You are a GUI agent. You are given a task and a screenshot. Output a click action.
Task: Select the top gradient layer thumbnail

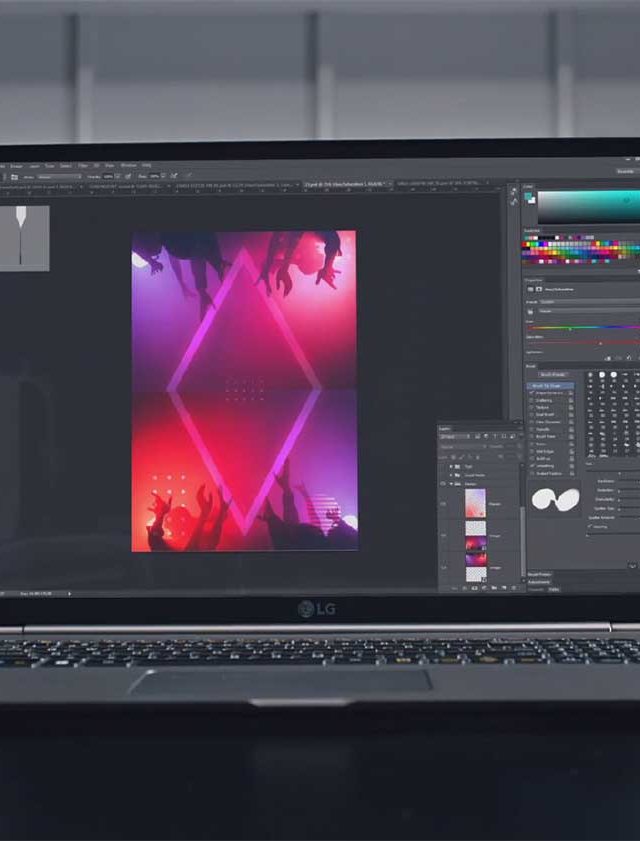475,503
